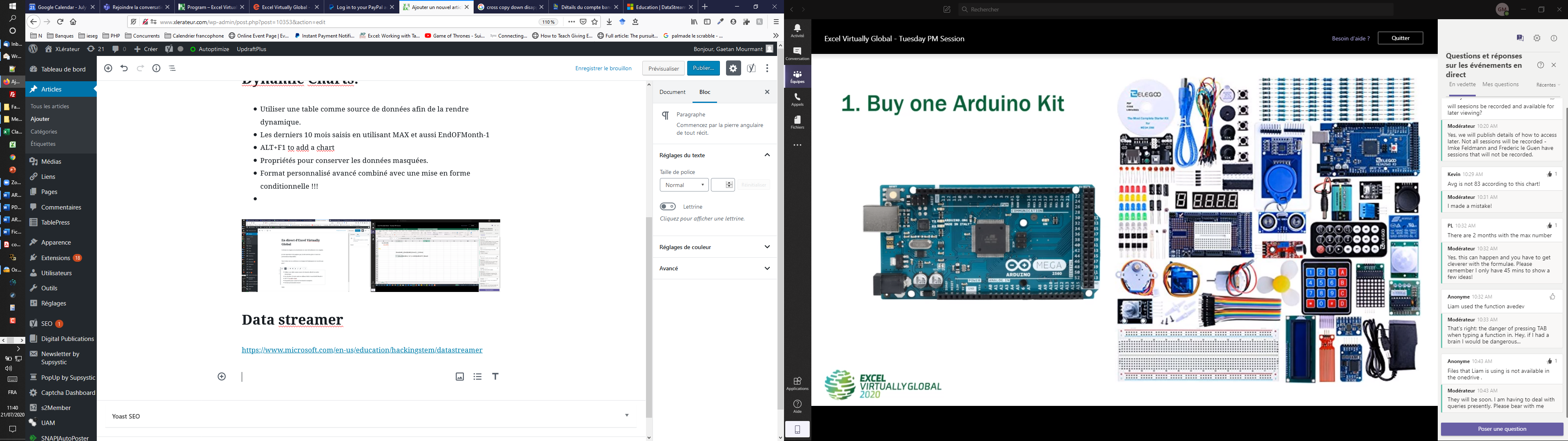Expand the Avancé panel
The height and width of the screenshot is (441, 1568).
713,269
